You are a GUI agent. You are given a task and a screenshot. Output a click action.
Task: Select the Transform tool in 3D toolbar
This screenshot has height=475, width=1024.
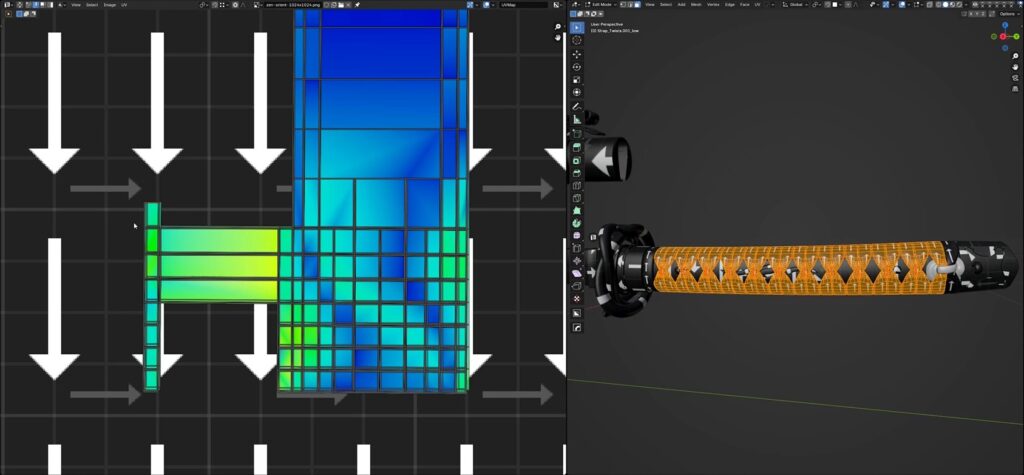577,92
